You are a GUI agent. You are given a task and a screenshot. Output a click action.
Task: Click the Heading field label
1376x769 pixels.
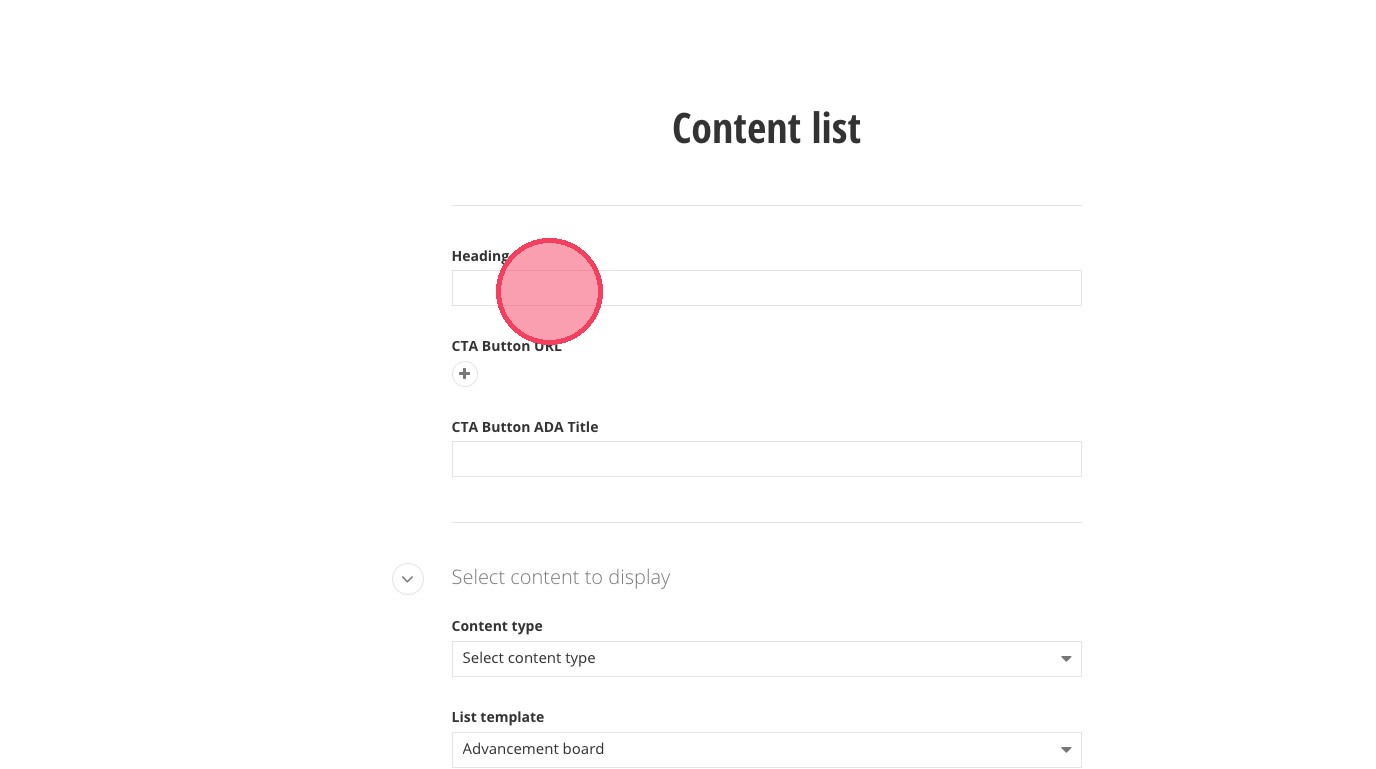pos(478,256)
